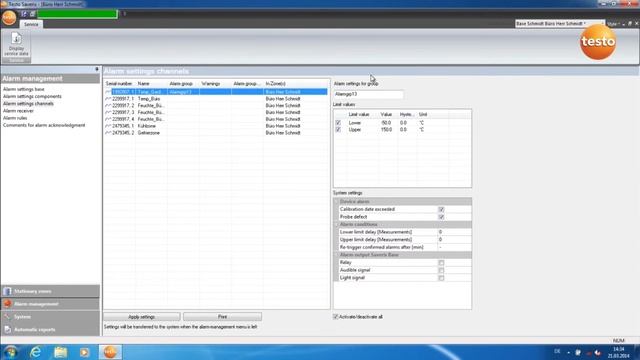The height and width of the screenshot is (360, 640).
Task: Open Alarm settings channels
Action: [28, 104]
